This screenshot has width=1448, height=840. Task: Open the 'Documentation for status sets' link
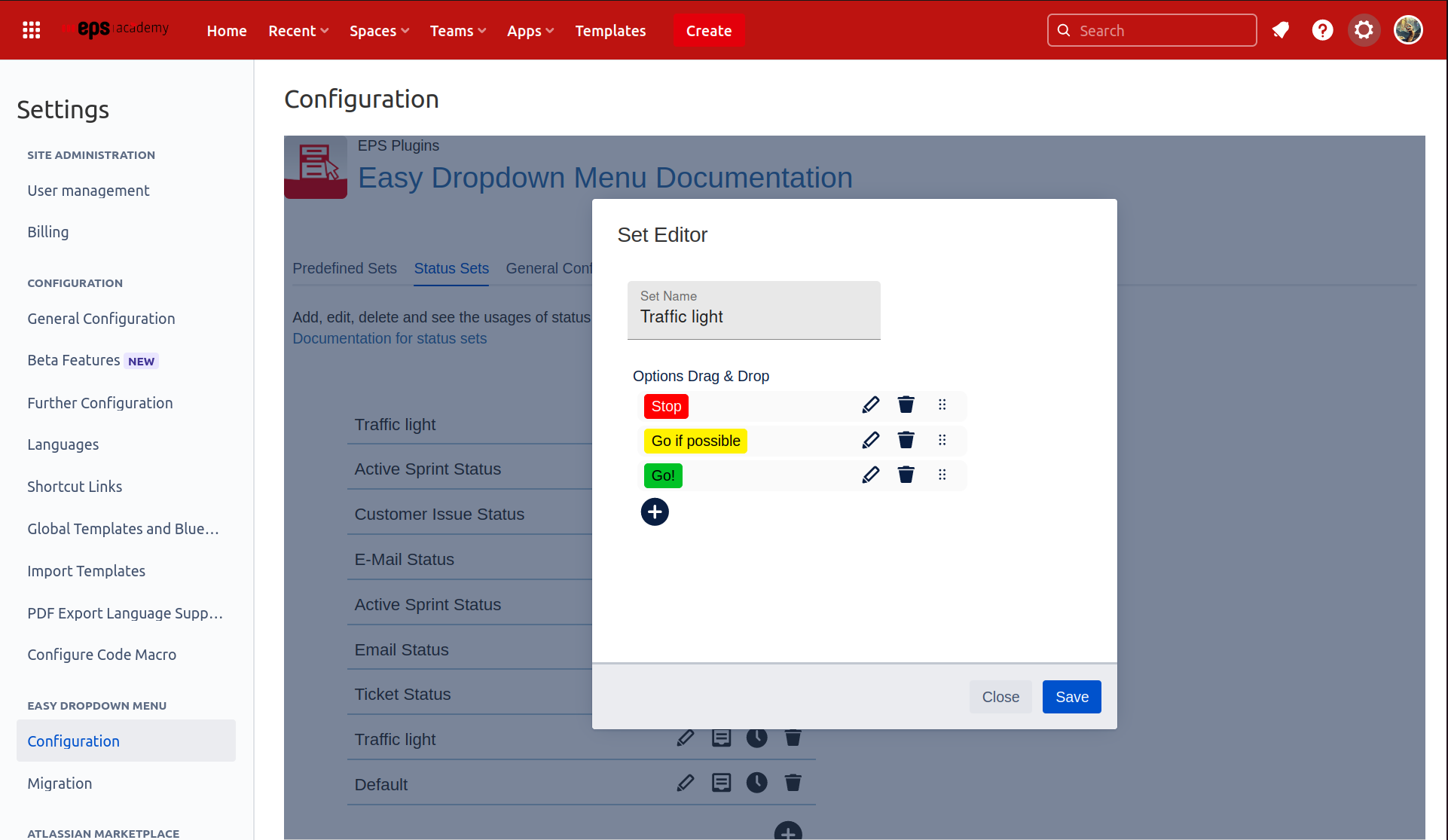coord(389,338)
